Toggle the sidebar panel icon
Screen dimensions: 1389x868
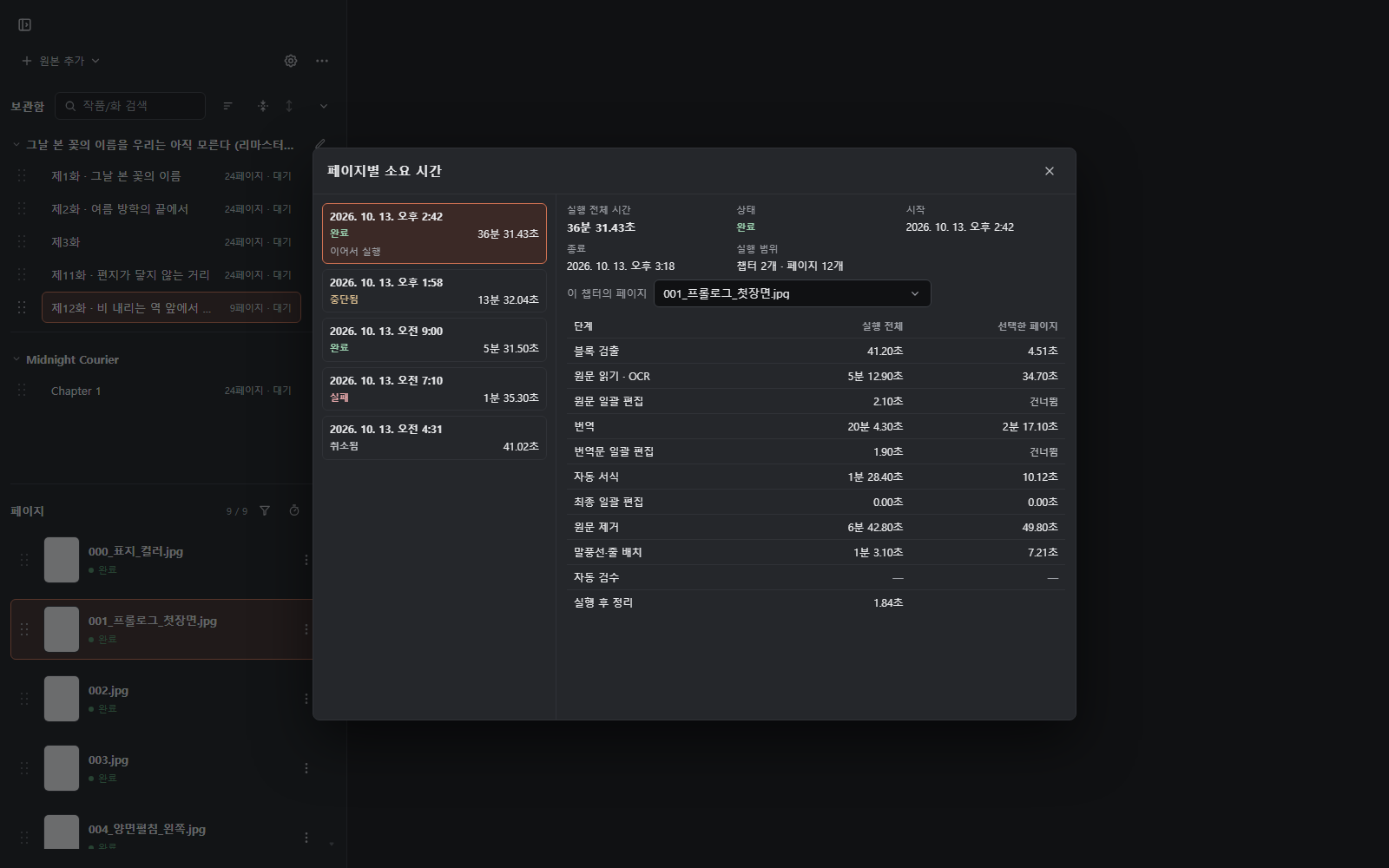25,25
